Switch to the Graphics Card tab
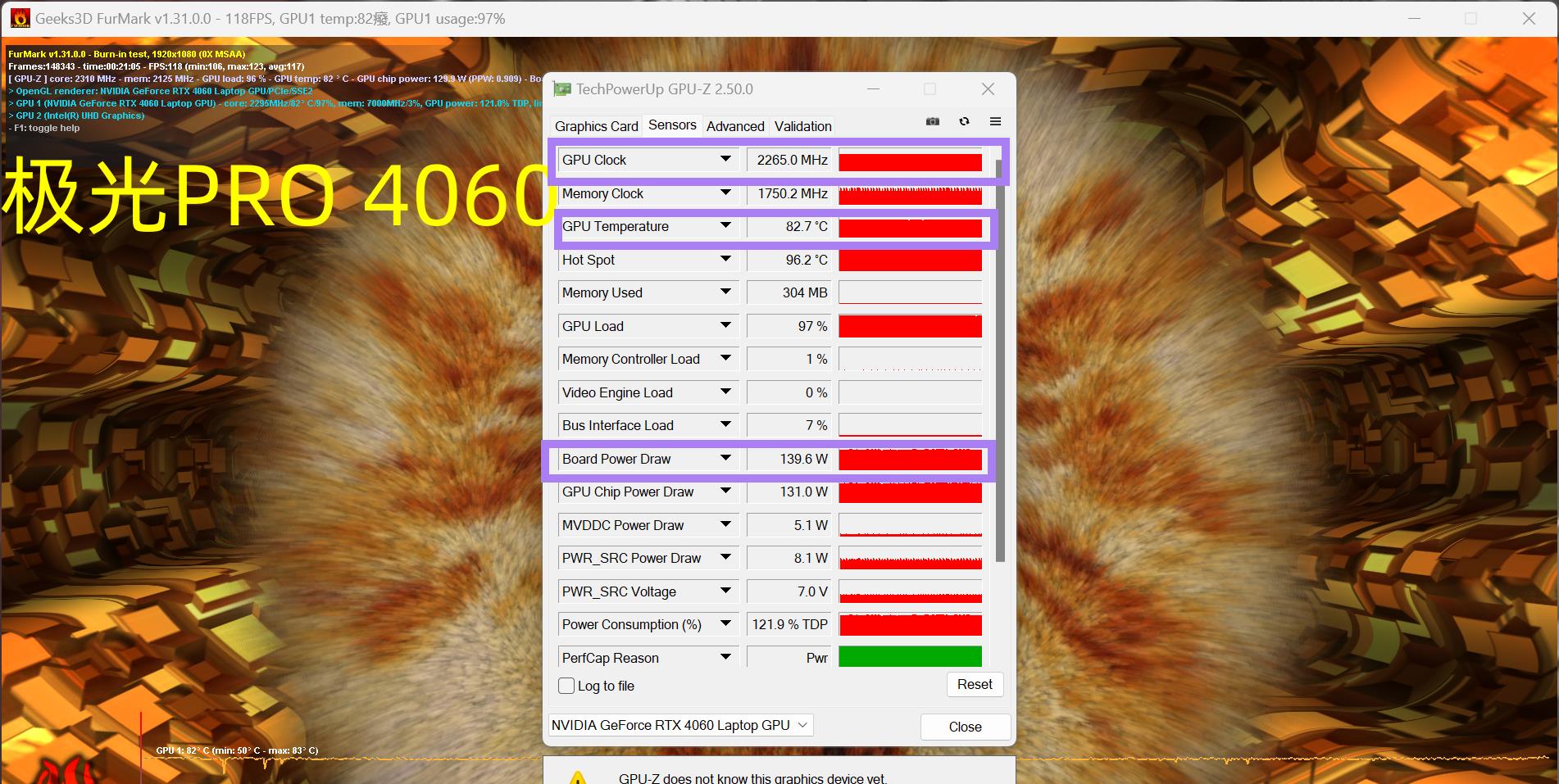This screenshot has height=784, width=1559. [x=596, y=126]
